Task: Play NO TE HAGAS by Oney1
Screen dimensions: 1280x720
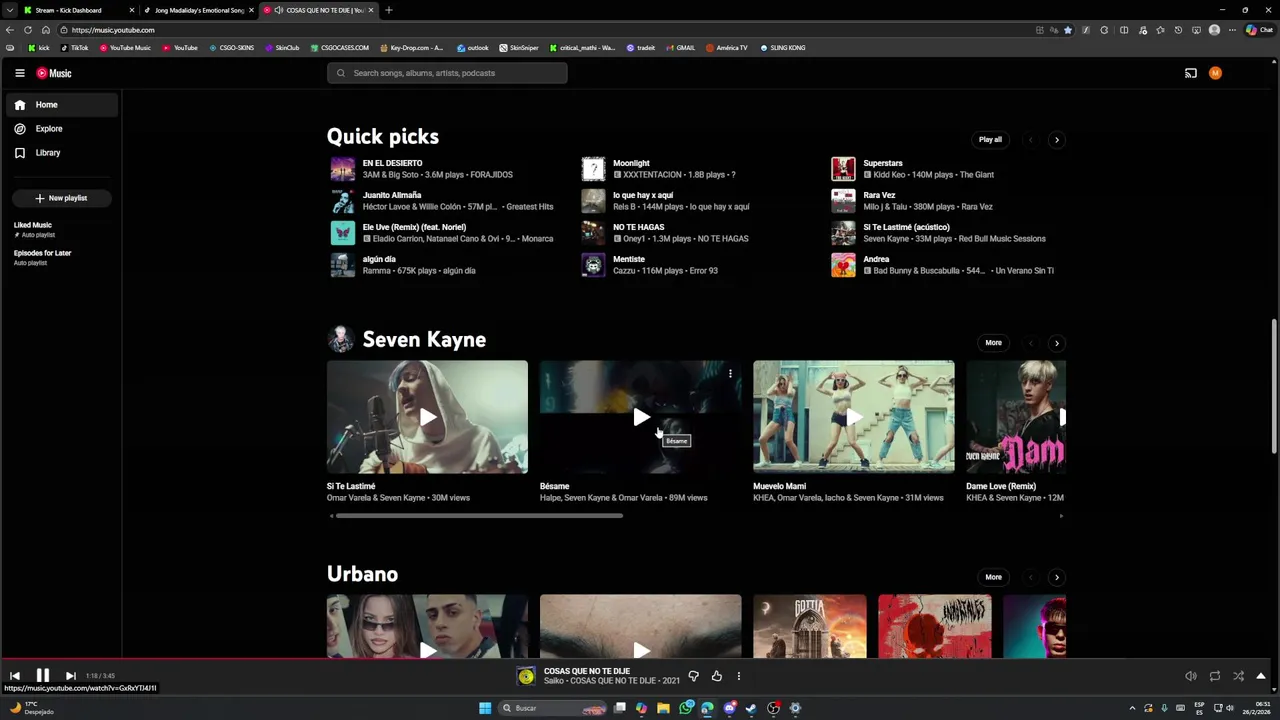Action: click(x=594, y=233)
